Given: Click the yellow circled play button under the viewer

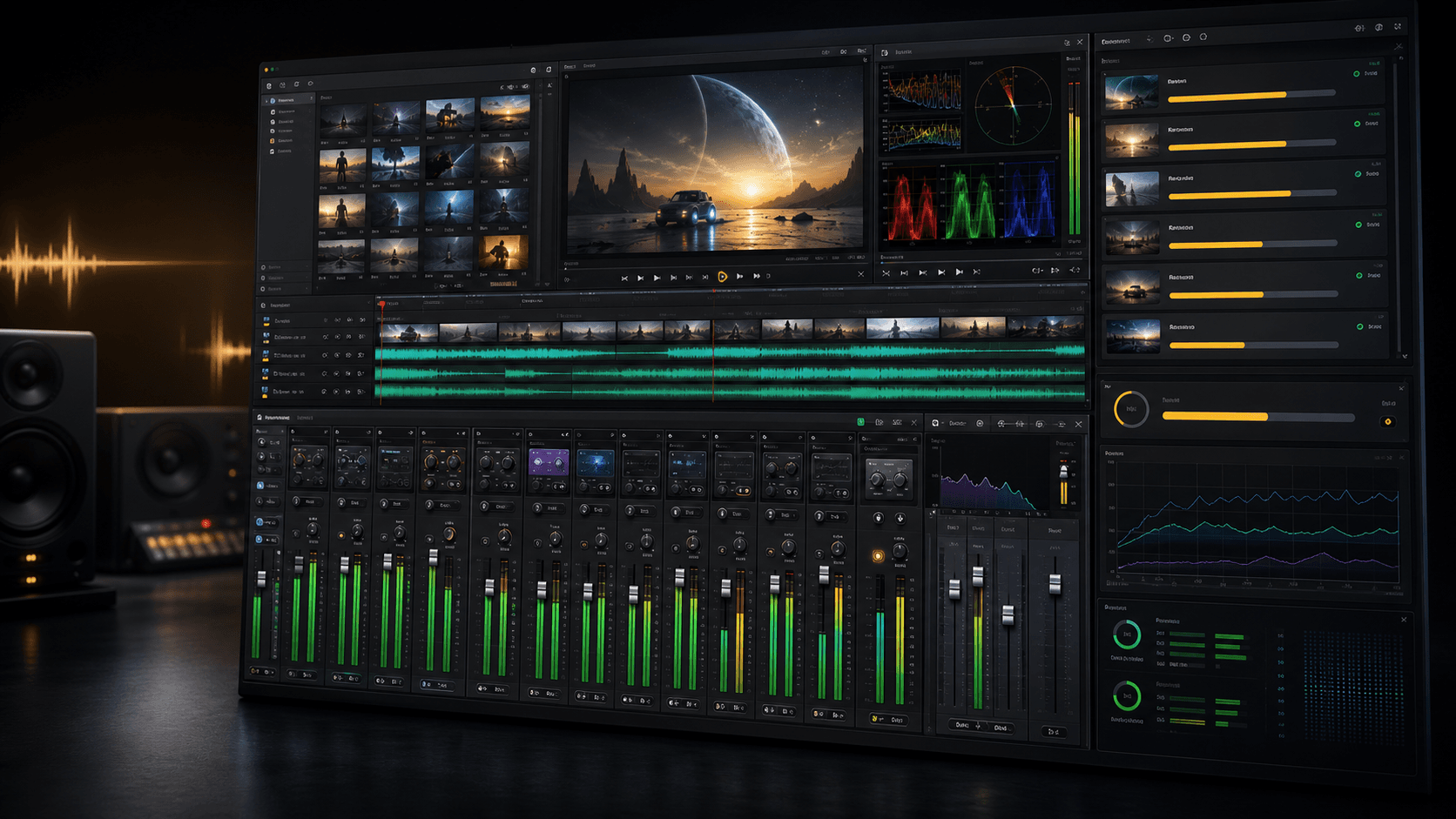Looking at the screenshot, I should pyautogui.click(x=722, y=276).
